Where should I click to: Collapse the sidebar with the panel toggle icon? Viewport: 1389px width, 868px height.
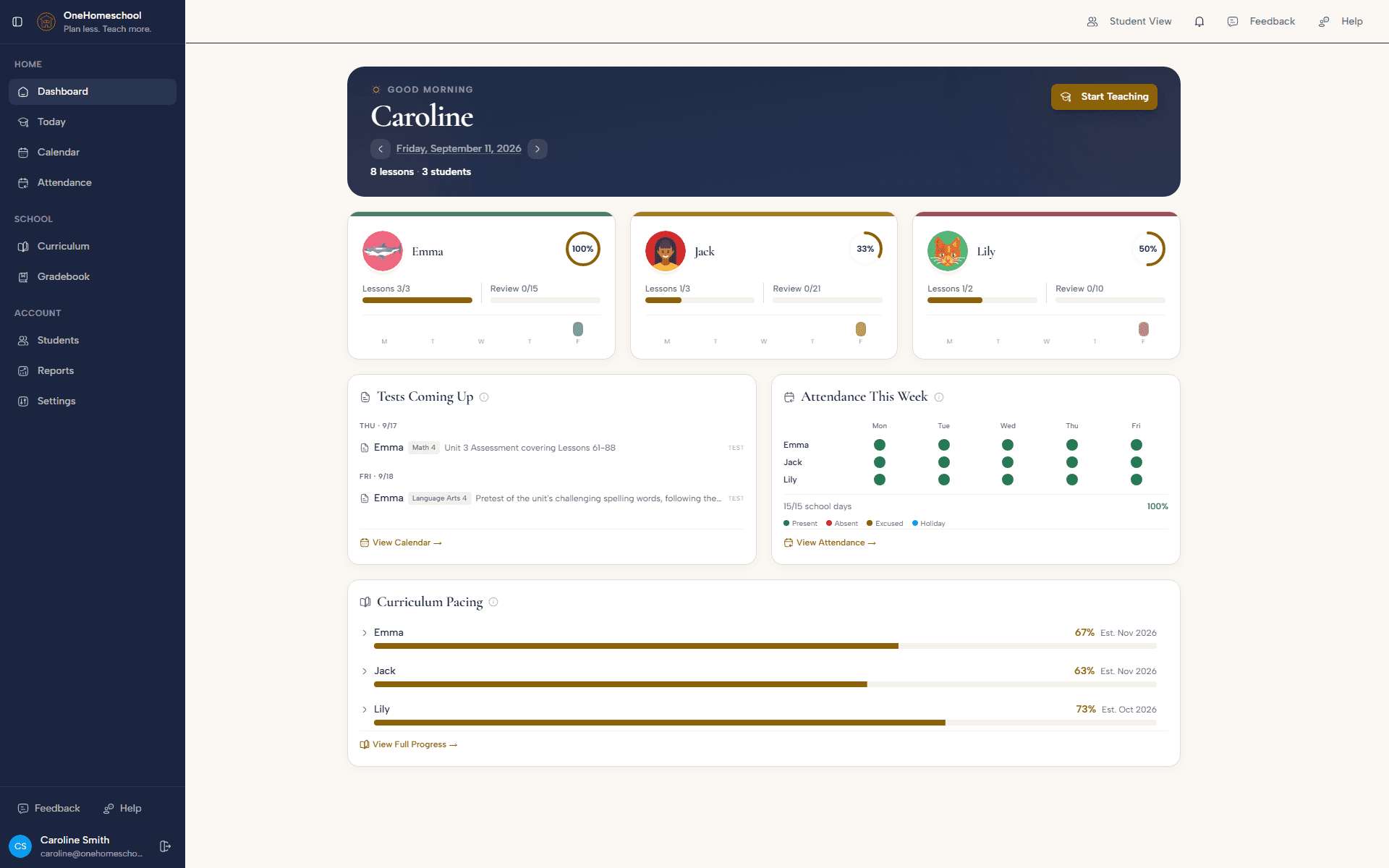[17, 22]
